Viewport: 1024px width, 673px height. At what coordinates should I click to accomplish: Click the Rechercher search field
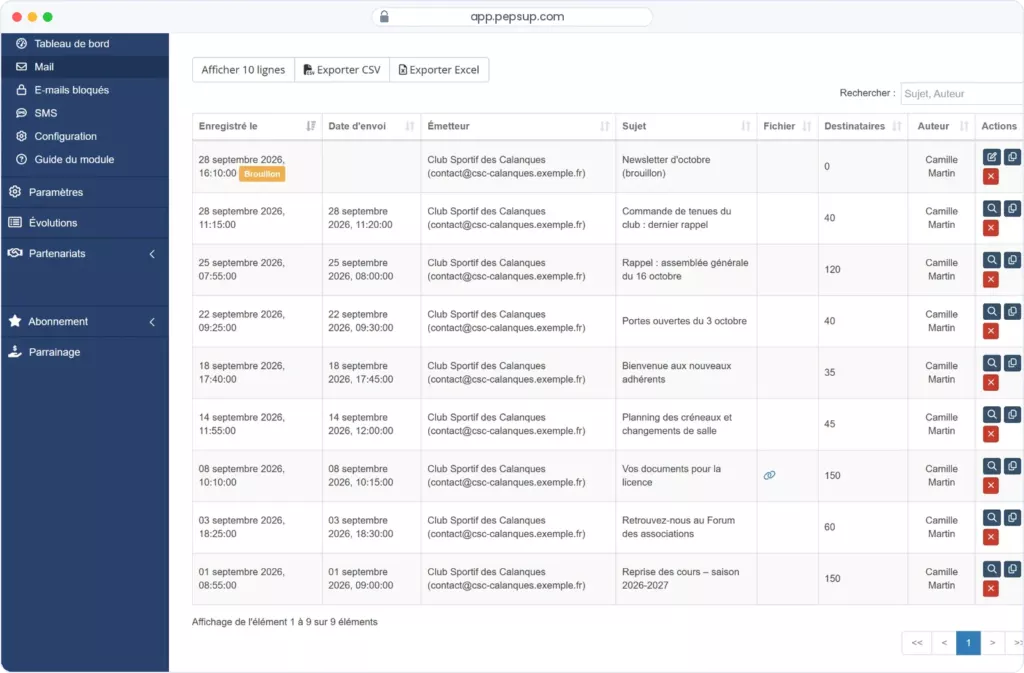(961, 93)
